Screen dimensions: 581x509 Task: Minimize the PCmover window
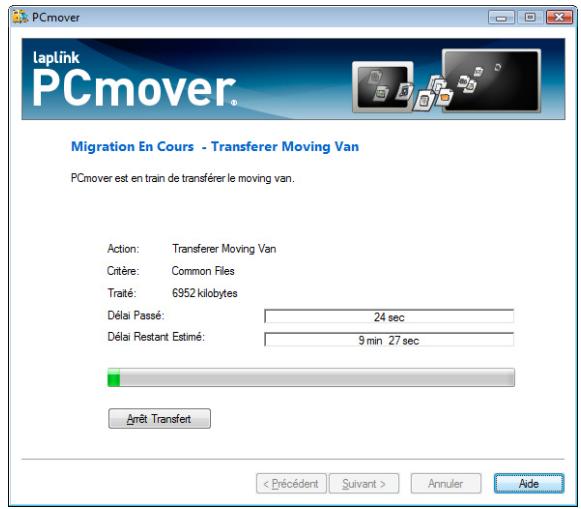(501, 17)
